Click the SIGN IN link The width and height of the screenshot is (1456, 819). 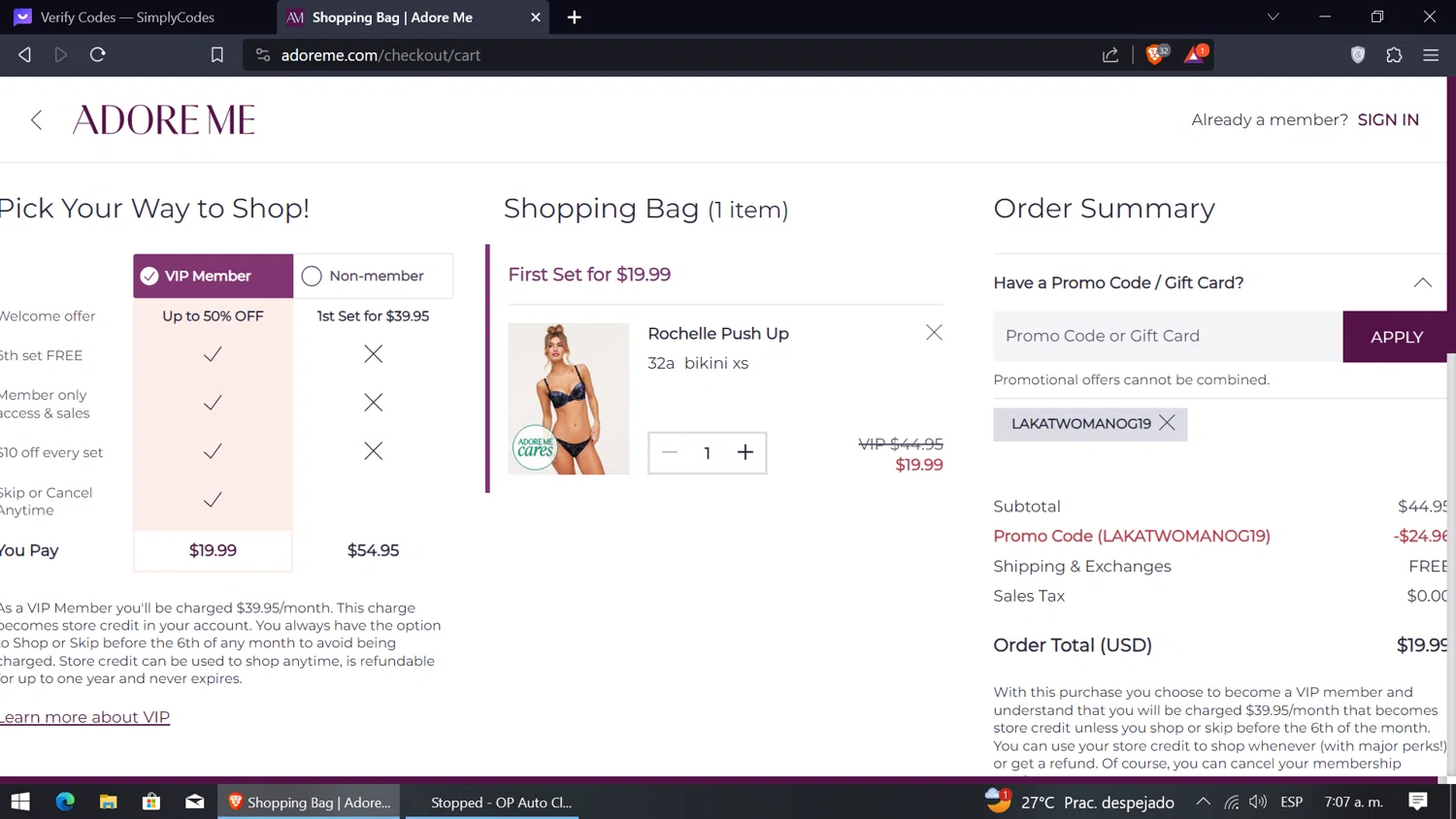tap(1388, 119)
